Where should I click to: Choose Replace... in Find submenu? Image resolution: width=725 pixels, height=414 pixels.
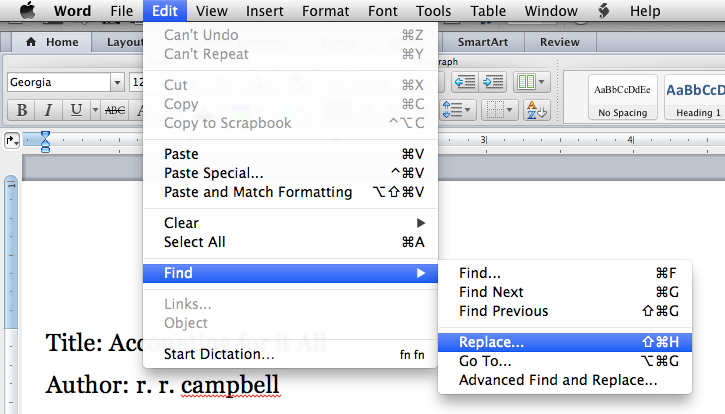tap(565, 342)
